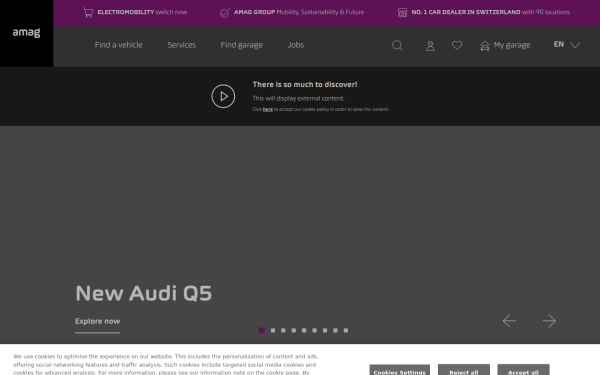
Task: Open the favorites heart icon
Action: click(457, 45)
